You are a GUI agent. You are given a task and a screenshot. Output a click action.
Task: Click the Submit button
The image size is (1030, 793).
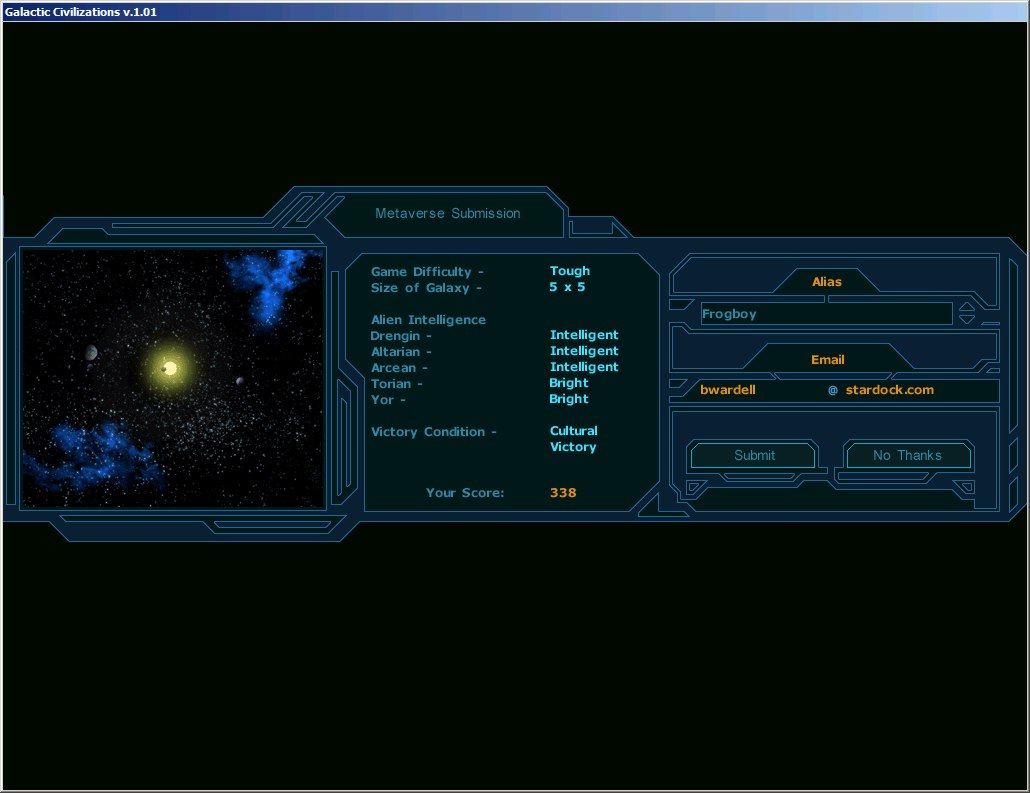tap(753, 455)
